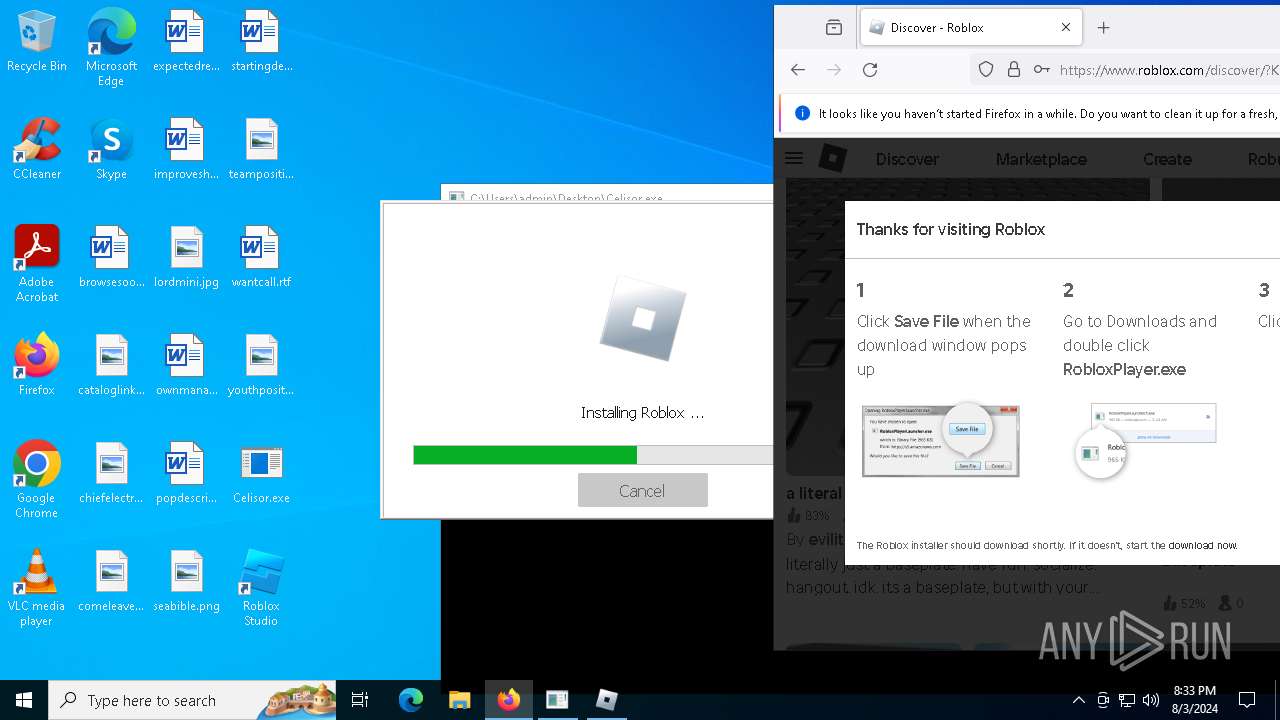The image size is (1280, 720).
Task: Open the Skype desktop shortcut
Action: [111, 150]
